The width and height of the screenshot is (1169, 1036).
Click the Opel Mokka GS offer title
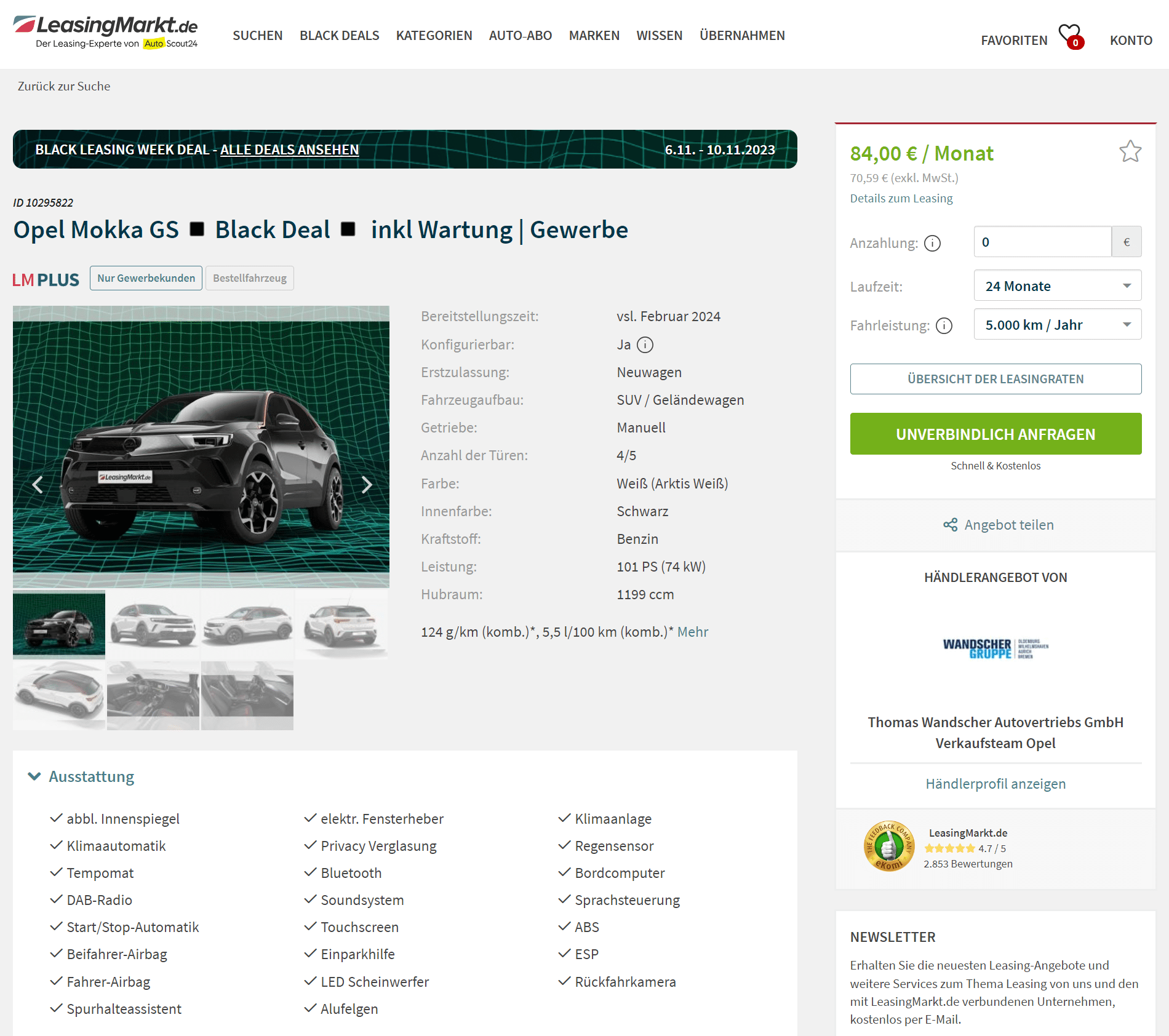pos(321,230)
